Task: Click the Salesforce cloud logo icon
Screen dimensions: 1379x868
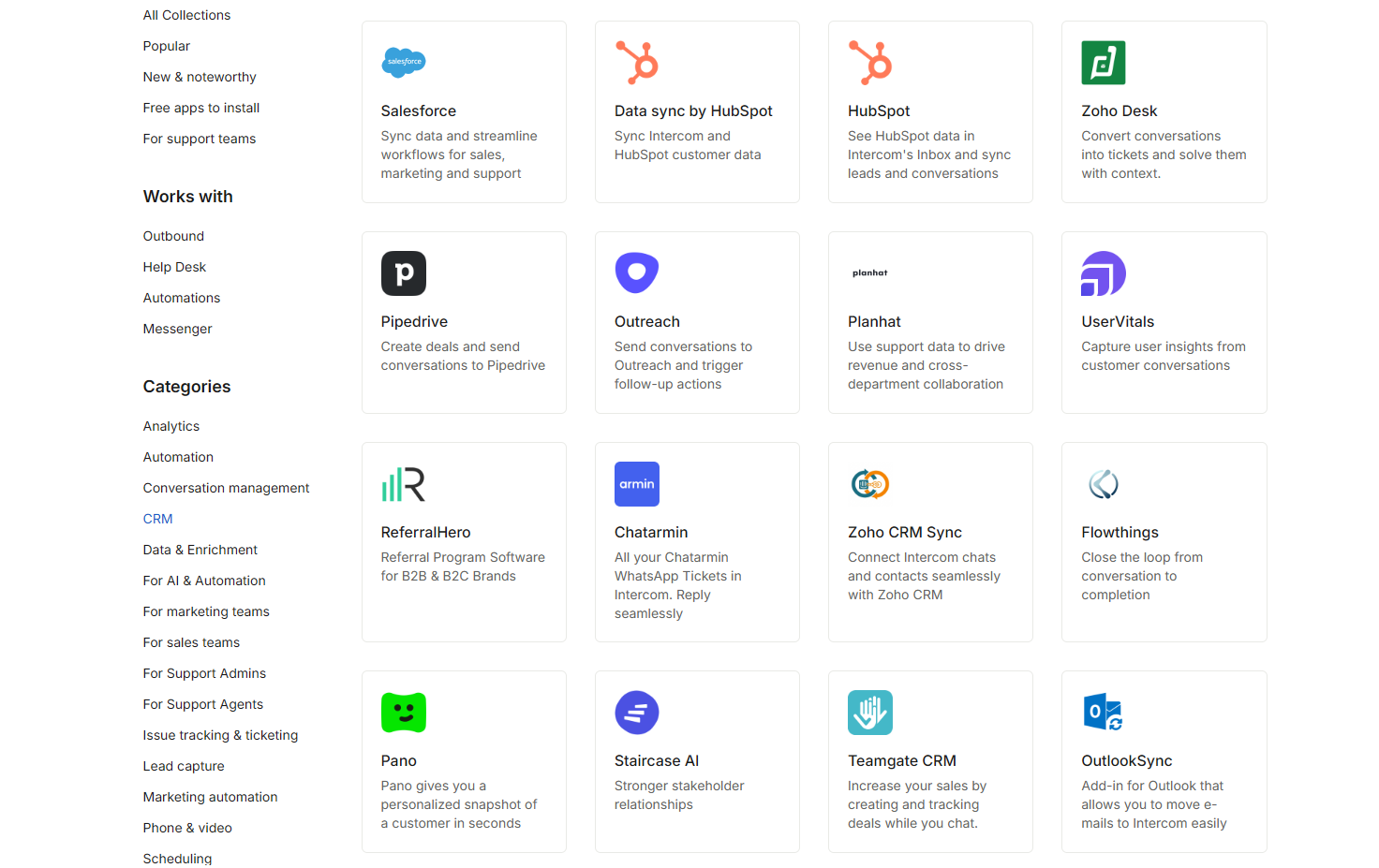Action: (404, 63)
